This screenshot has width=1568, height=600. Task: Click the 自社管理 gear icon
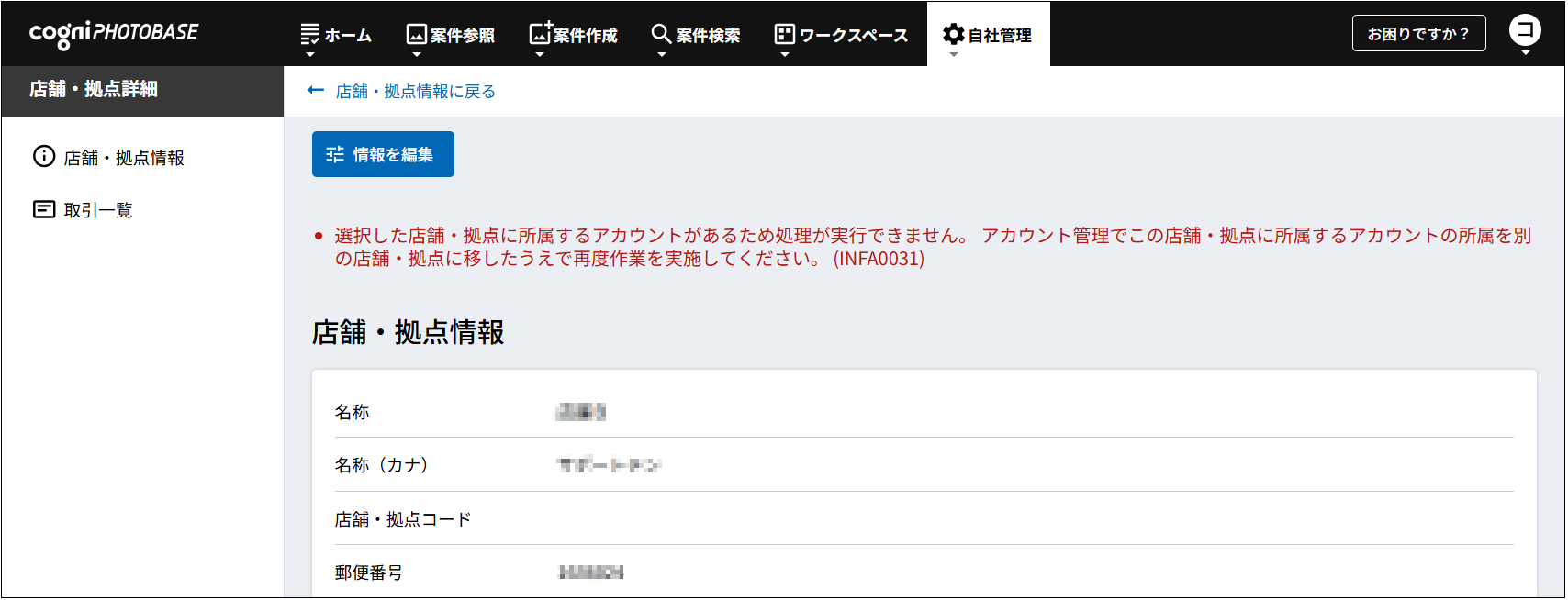click(954, 35)
